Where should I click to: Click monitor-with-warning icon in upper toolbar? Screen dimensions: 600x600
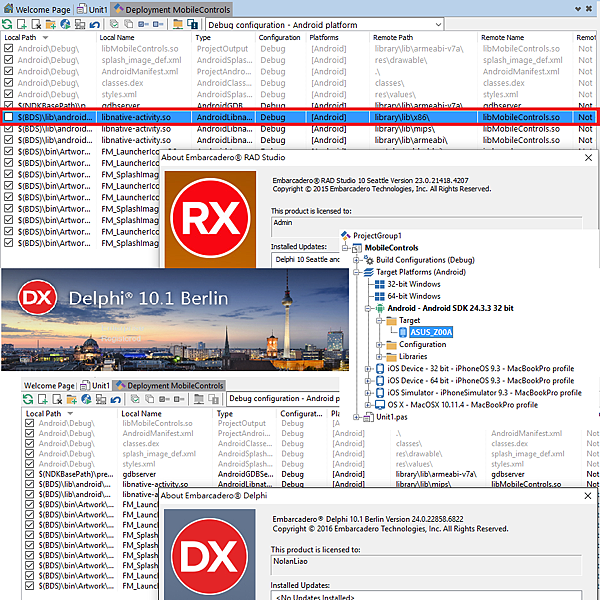pyautogui.click(x=192, y=24)
